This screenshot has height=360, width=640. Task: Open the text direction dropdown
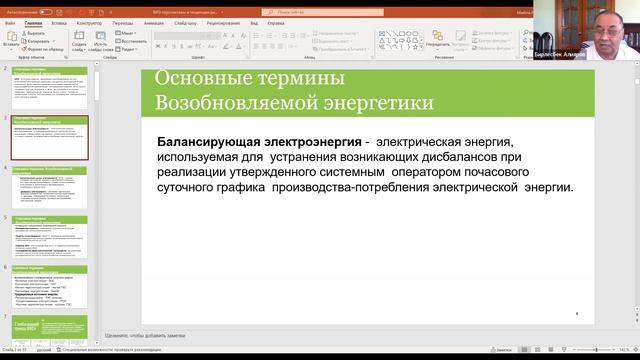336,33
